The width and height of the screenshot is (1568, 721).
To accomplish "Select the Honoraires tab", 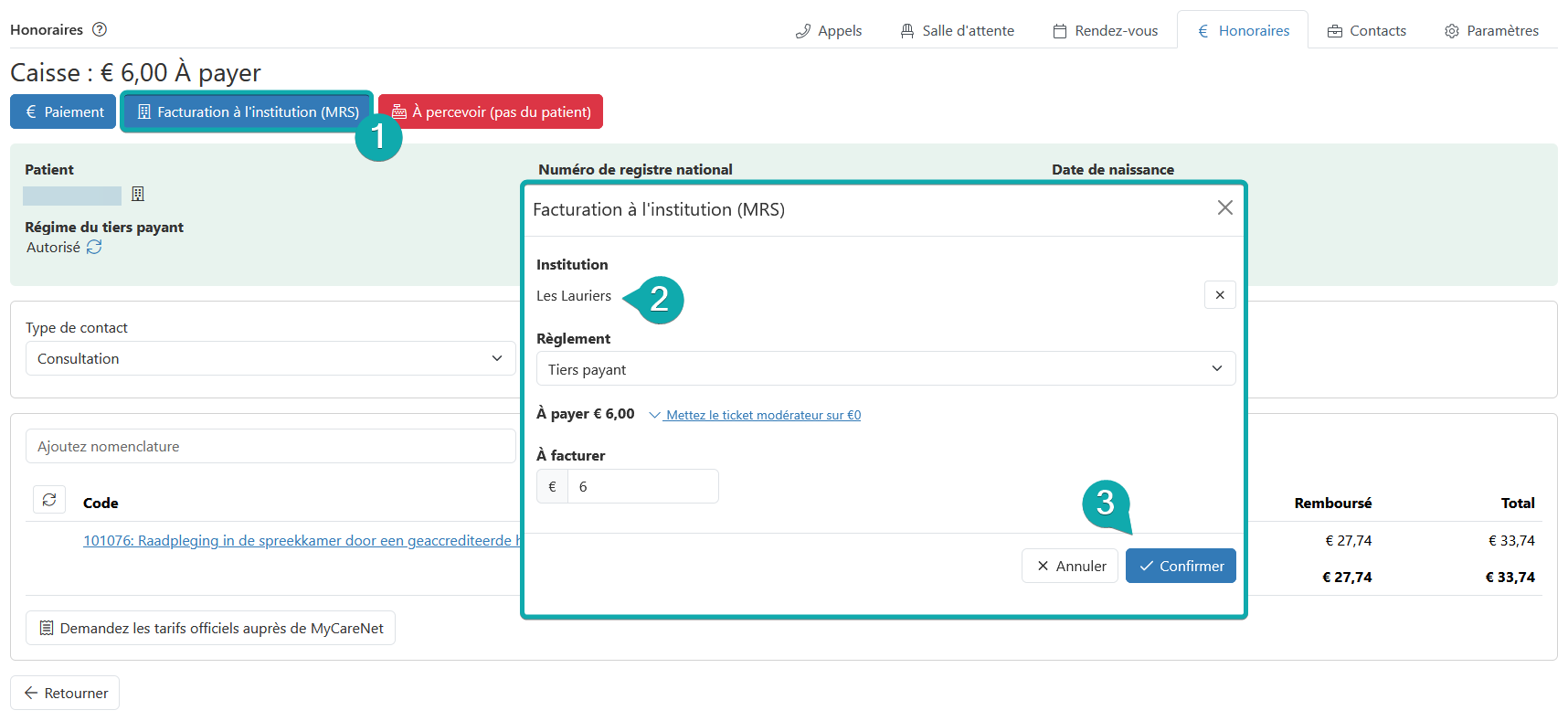I will click(x=1243, y=31).
